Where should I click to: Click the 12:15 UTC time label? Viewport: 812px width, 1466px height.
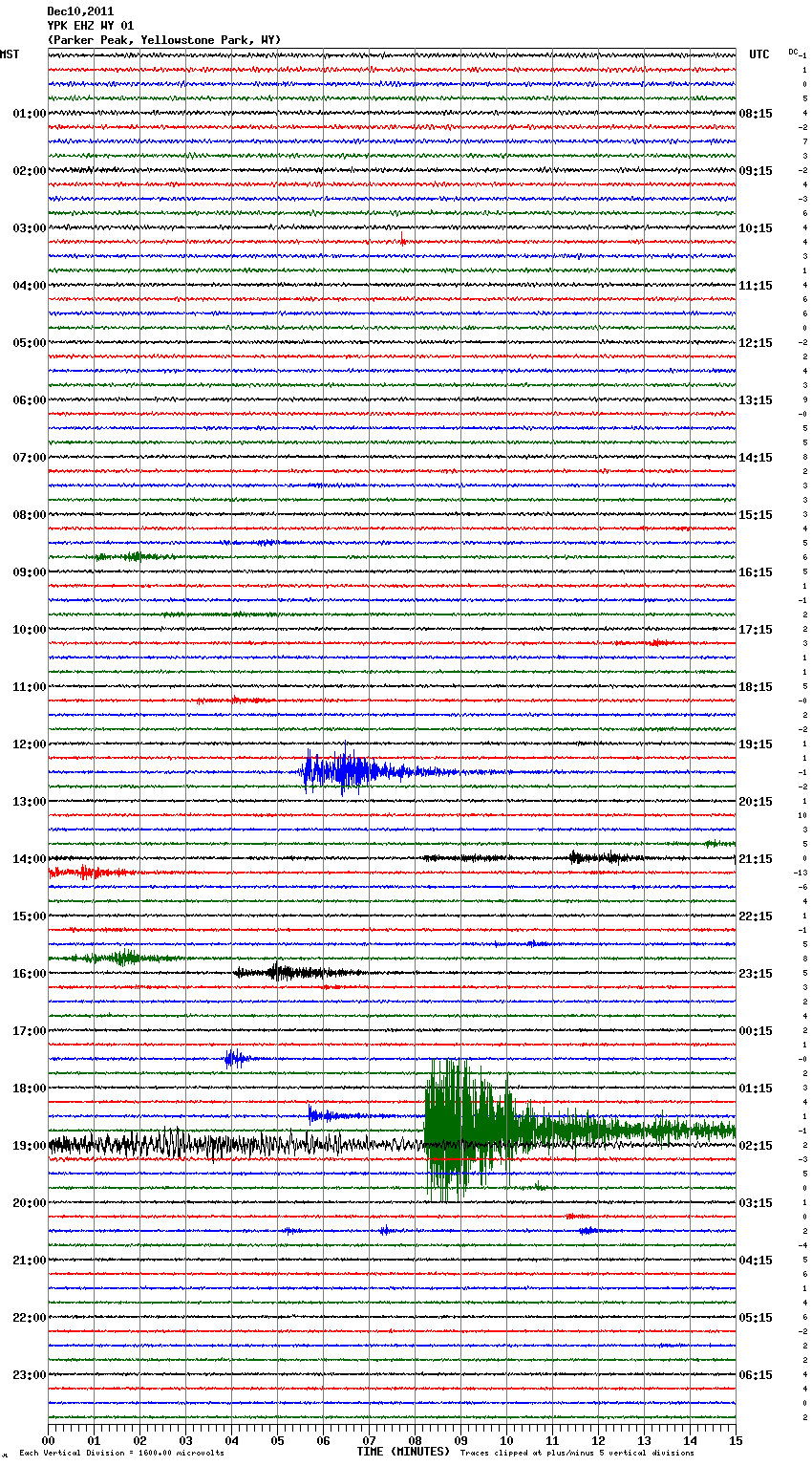[x=756, y=343]
